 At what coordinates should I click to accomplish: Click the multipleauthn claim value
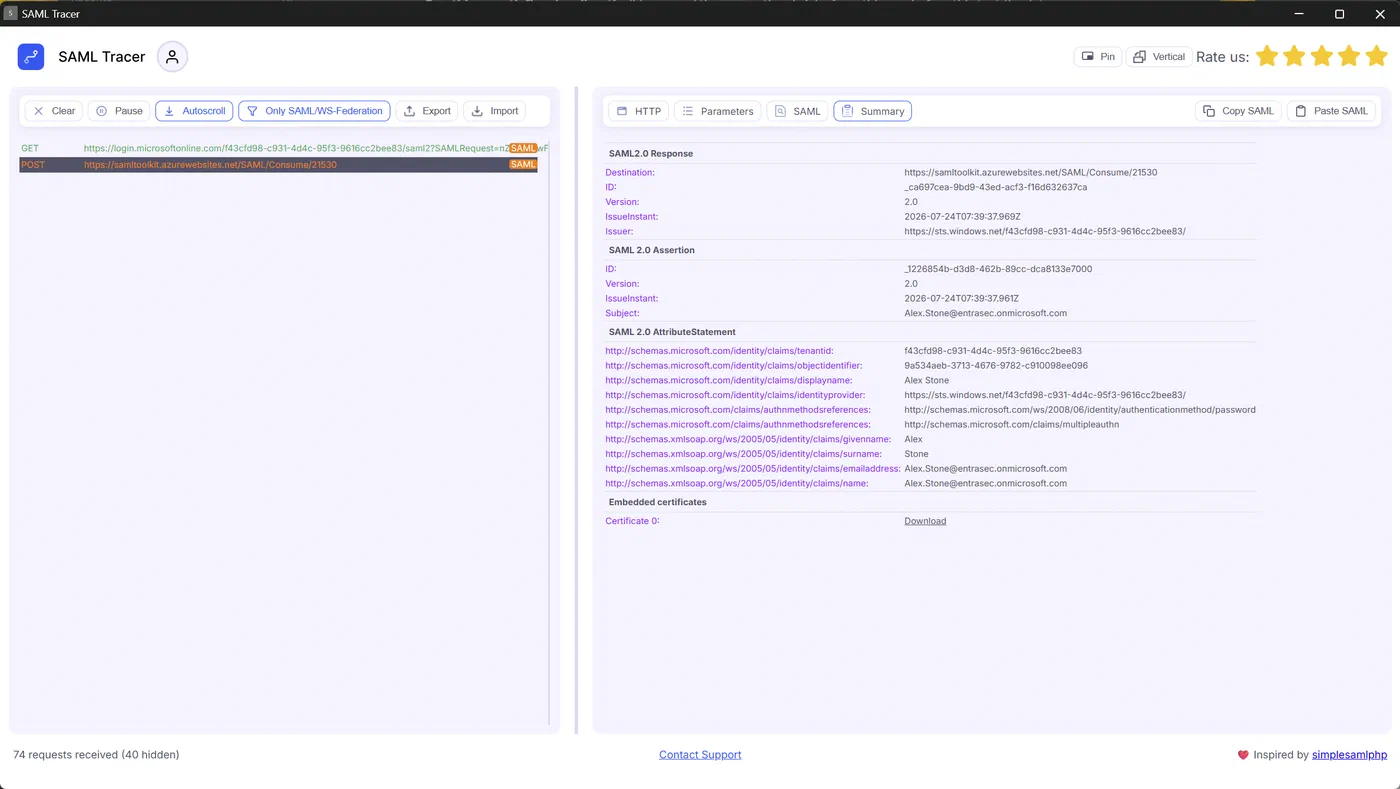tap(1012, 425)
